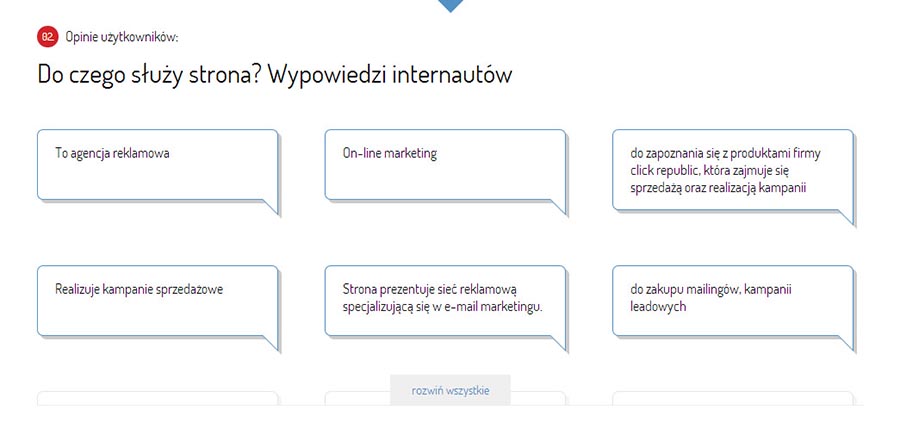Click the faded bubble in the bottom-right column
Viewport: 900px width, 435px height.
tap(733, 398)
